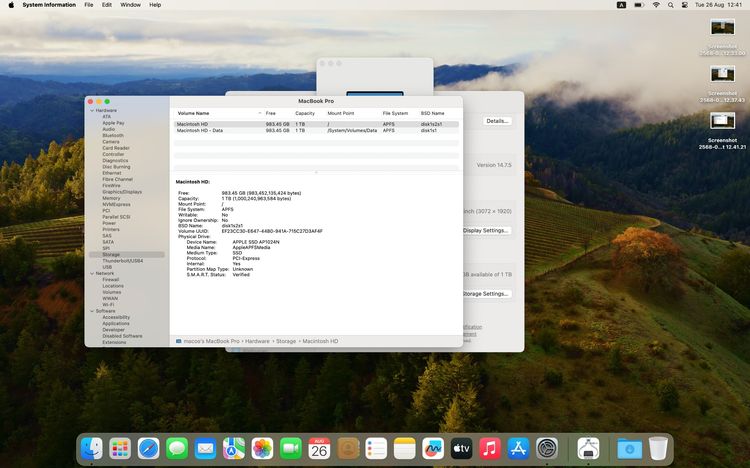Sort by the Capacity column header

(x=305, y=113)
